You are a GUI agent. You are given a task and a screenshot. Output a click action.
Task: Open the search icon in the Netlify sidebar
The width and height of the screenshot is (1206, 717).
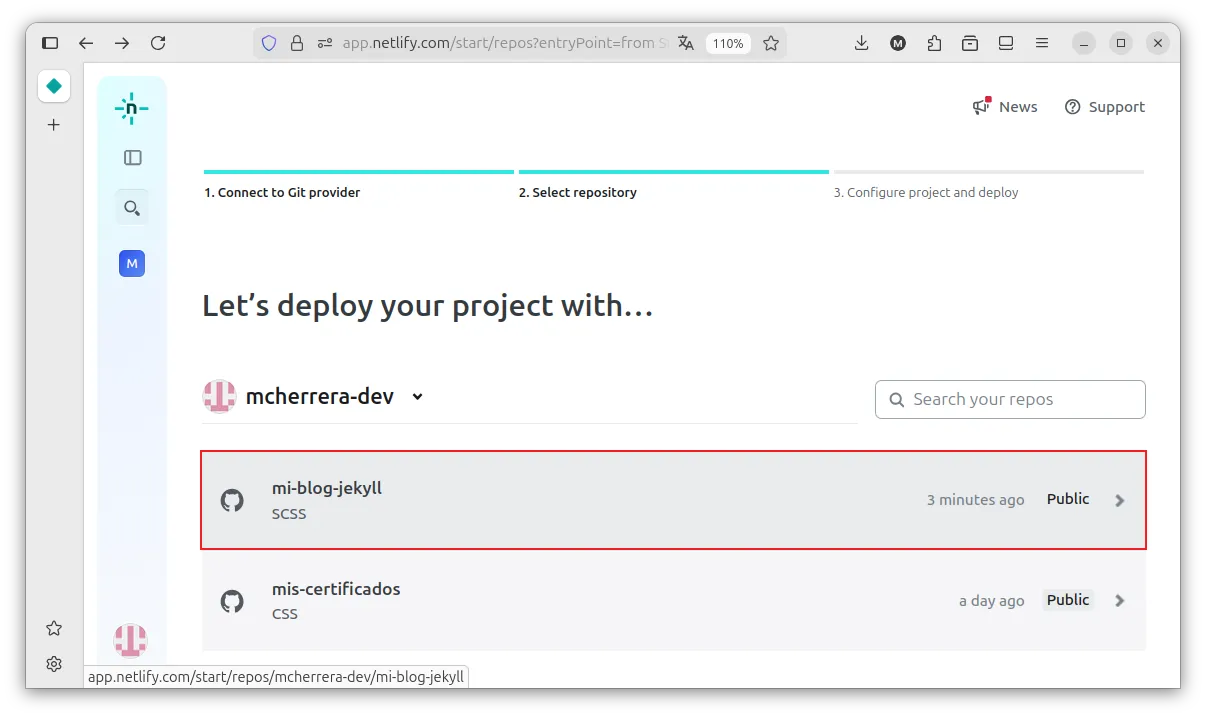(x=132, y=208)
